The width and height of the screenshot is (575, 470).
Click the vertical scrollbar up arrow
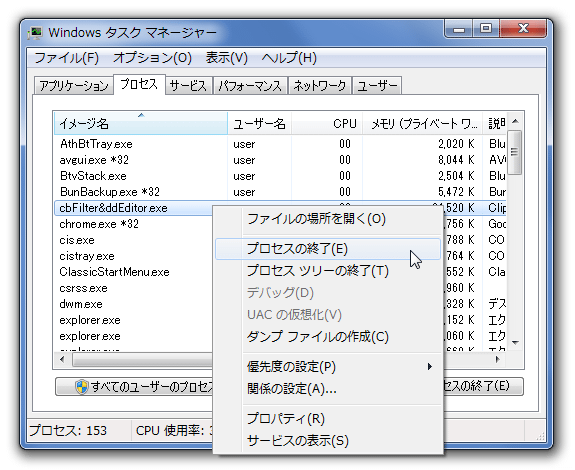[x=515, y=121]
